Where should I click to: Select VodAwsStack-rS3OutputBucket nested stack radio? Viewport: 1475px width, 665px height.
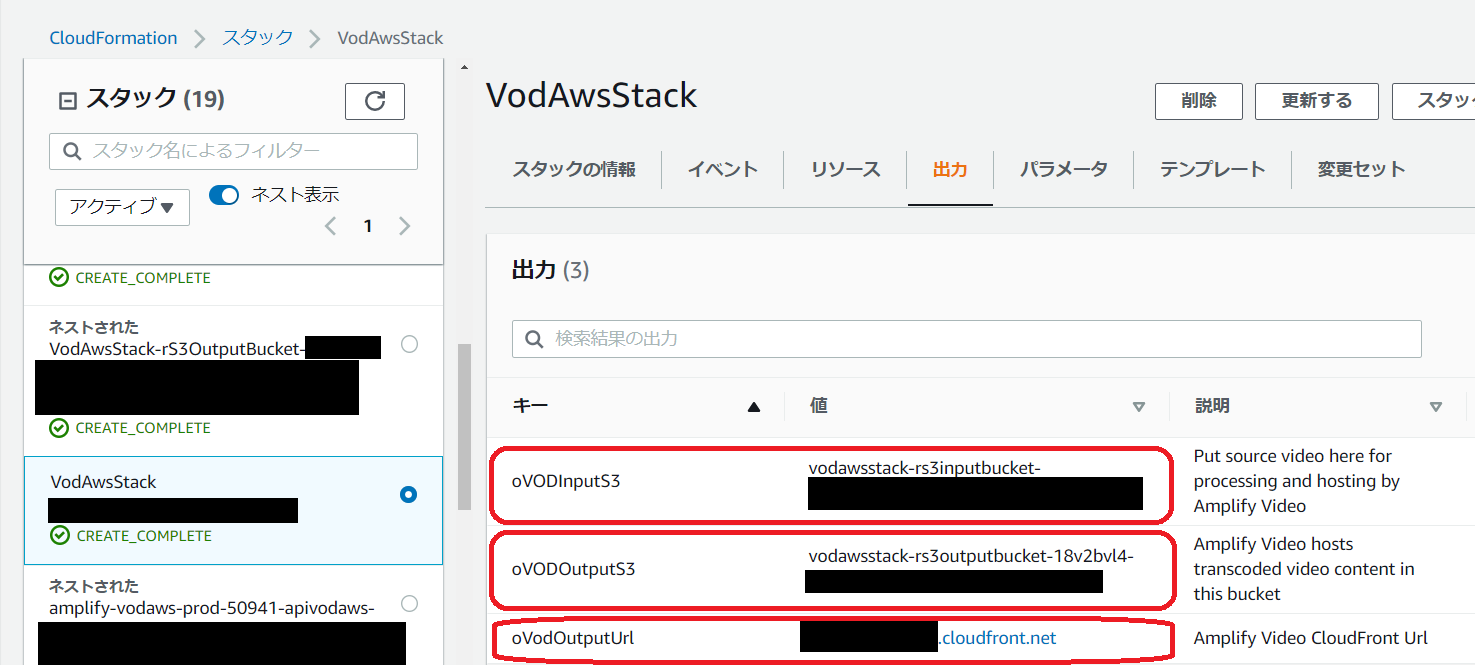coord(409,344)
